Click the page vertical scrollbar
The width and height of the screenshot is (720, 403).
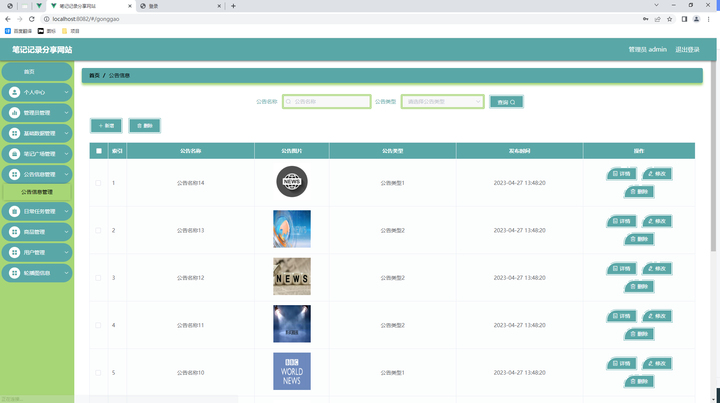(713, 156)
